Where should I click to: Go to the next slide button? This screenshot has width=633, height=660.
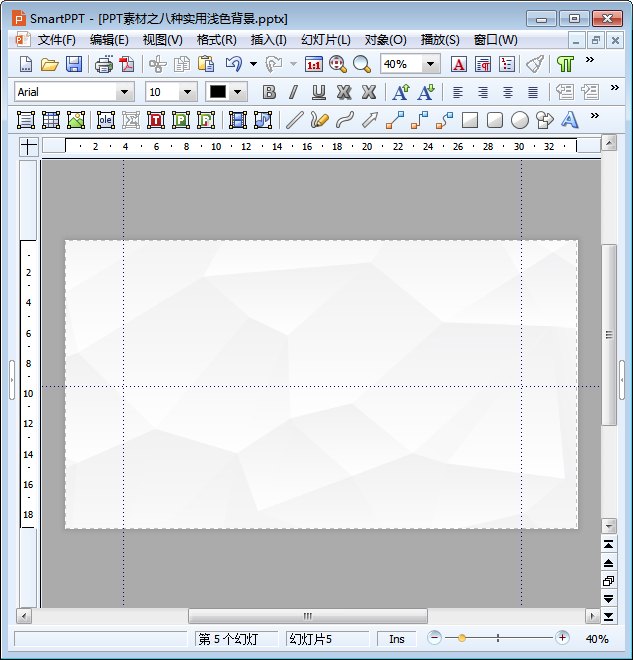tap(609, 599)
